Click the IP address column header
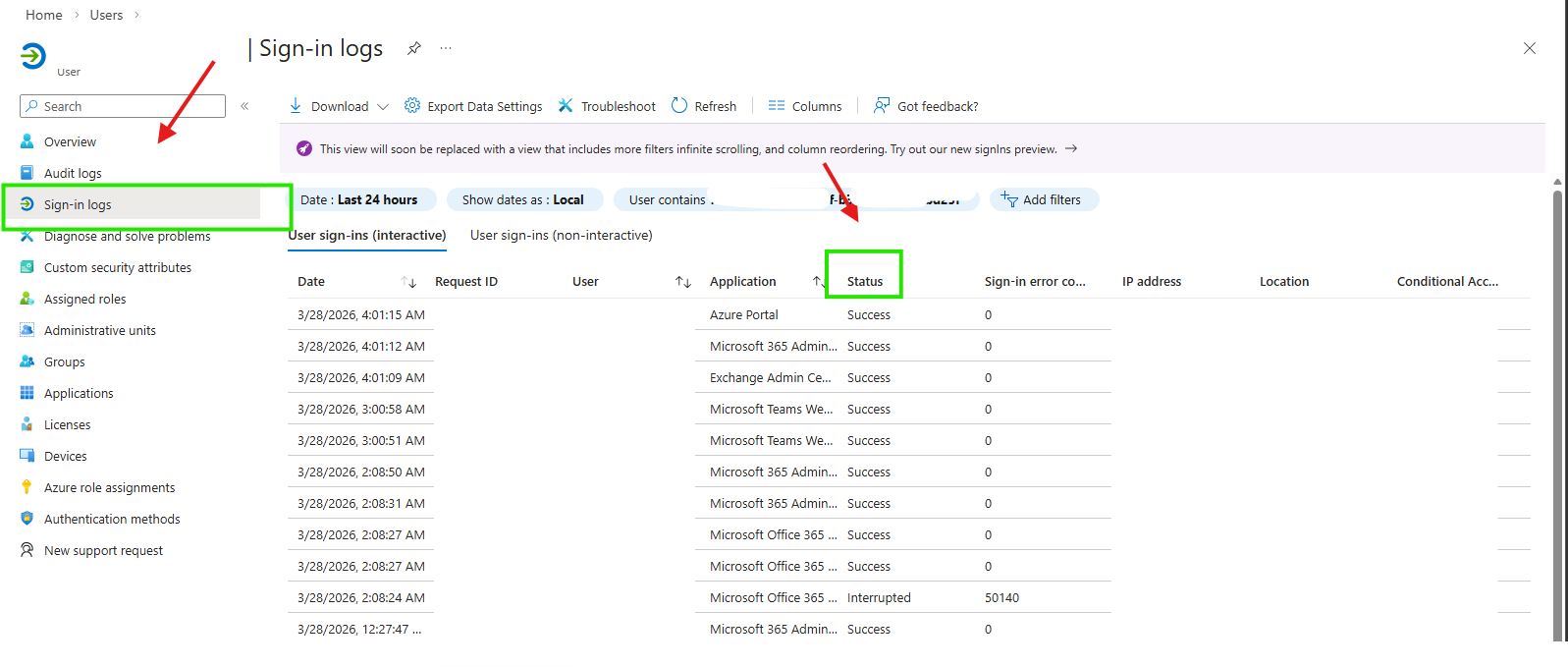Screen dimensions: 1568x667 [1152, 281]
